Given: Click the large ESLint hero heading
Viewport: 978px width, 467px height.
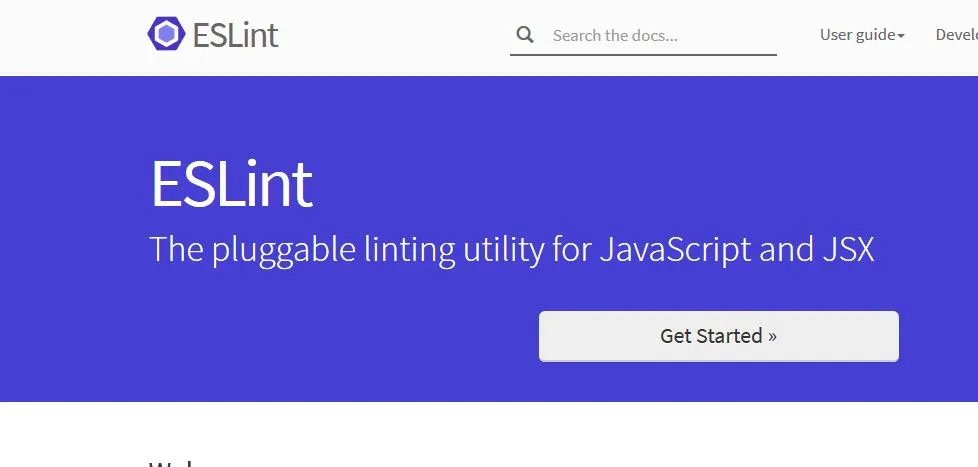Looking at the screenshot, I should tap(231, 183).
